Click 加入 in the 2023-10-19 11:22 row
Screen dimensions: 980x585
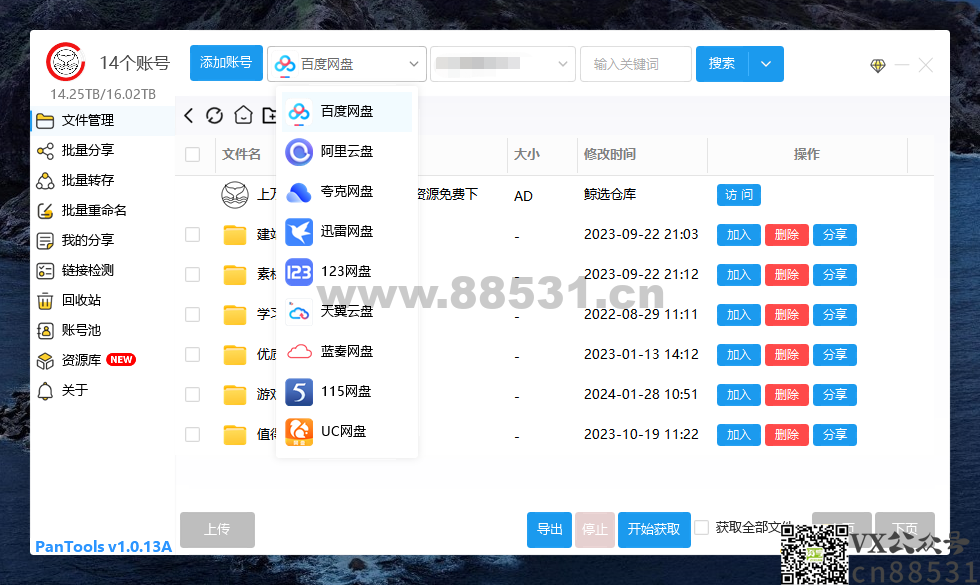click(739, 434)
